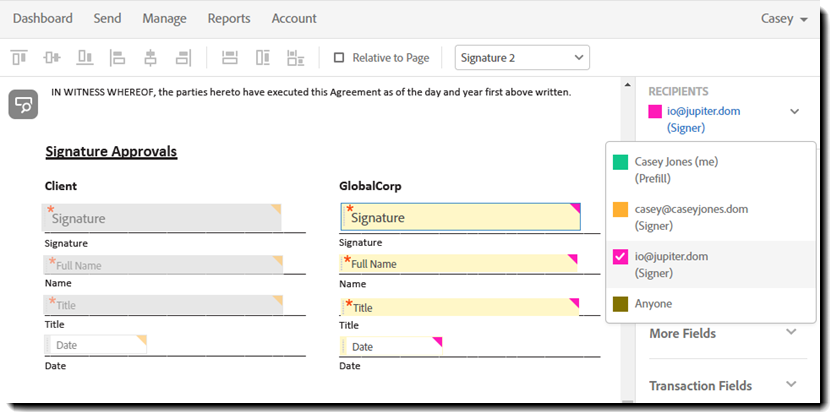This screenshot has width=830, height=412.
Task: Click the align left edges icon
Action: tap(117, 58)
